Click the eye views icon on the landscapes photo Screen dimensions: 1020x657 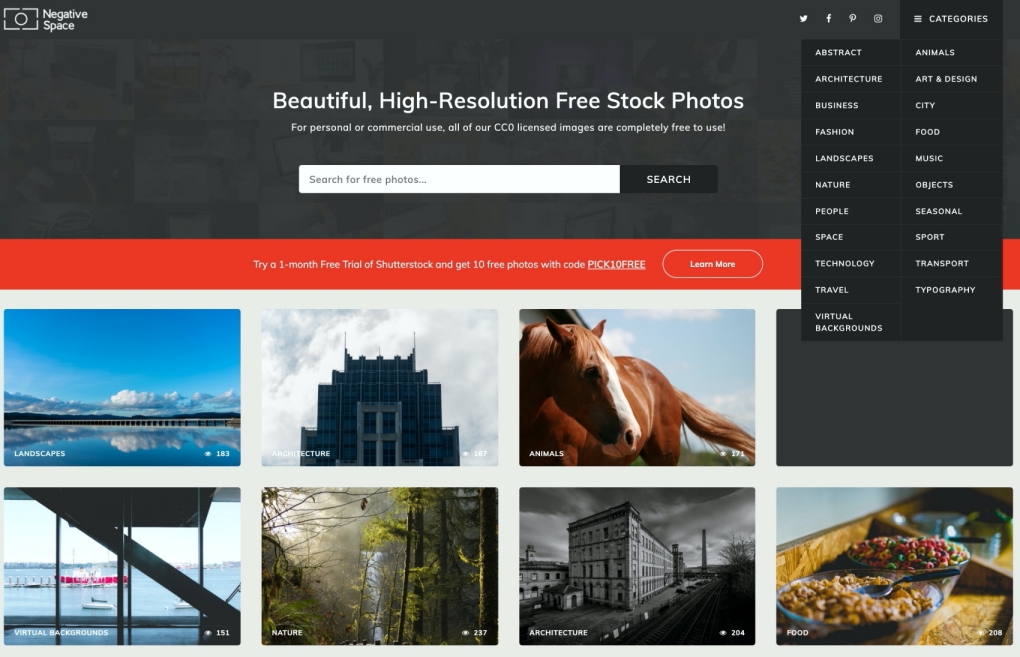(x=208, y=454)
